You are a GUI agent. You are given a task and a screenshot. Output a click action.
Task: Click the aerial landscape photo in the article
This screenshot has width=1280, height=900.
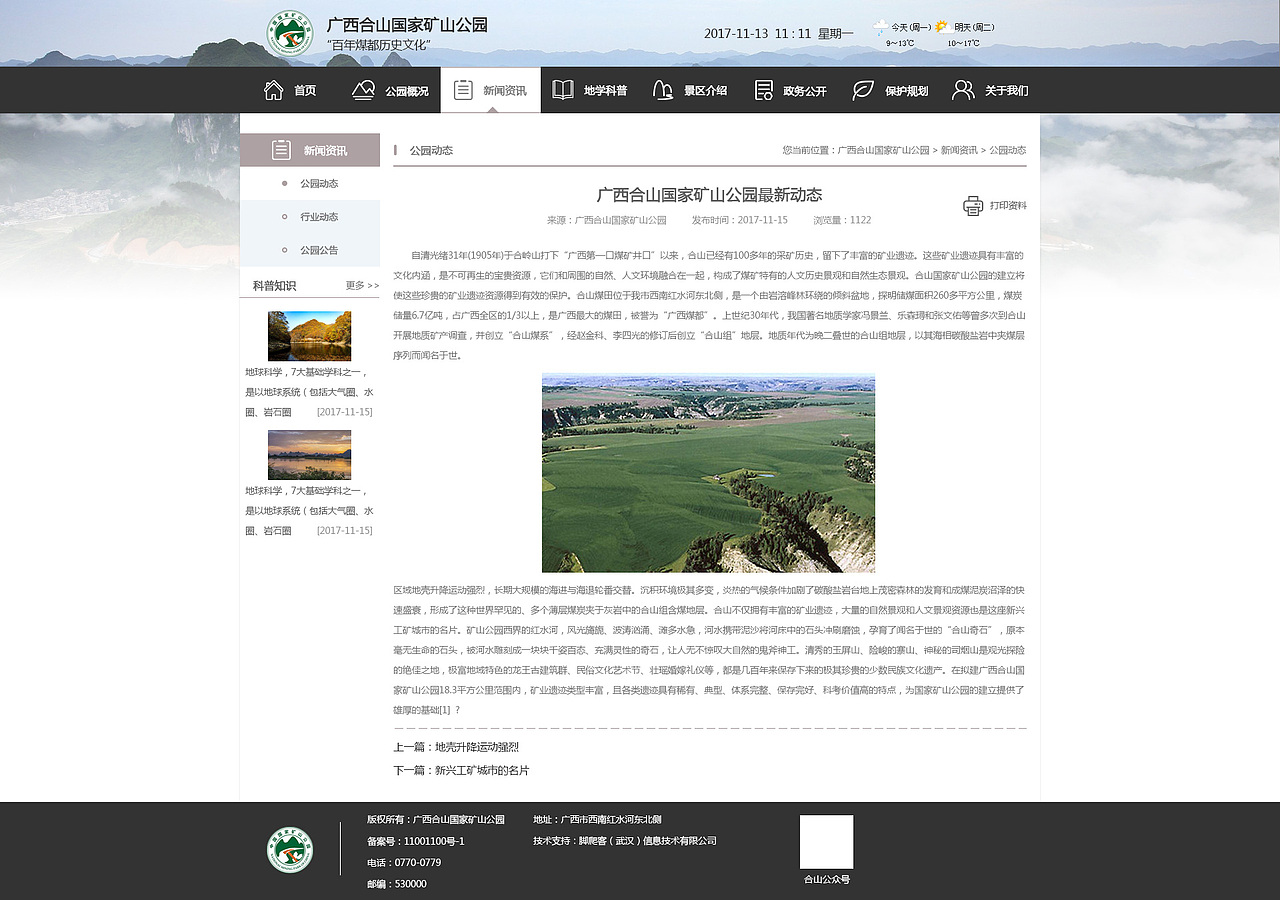[708, 472]
